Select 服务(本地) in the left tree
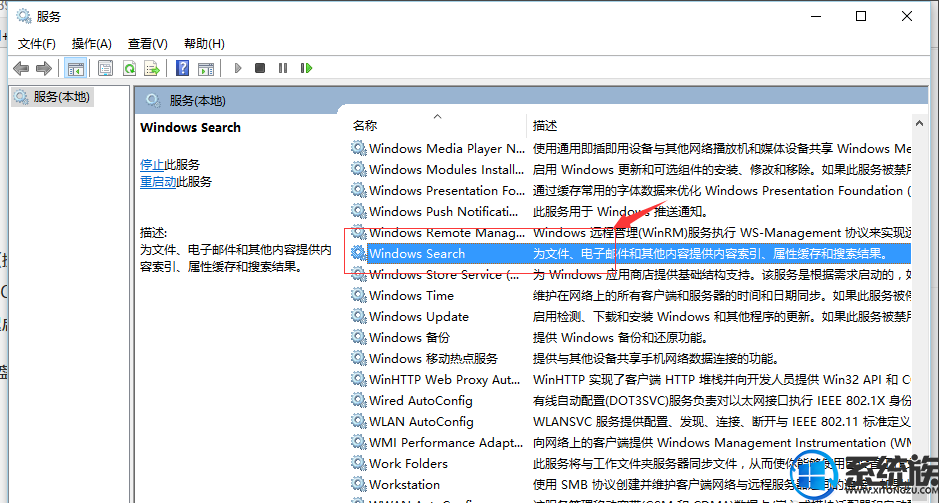939x503 pixels. (52, 96)
